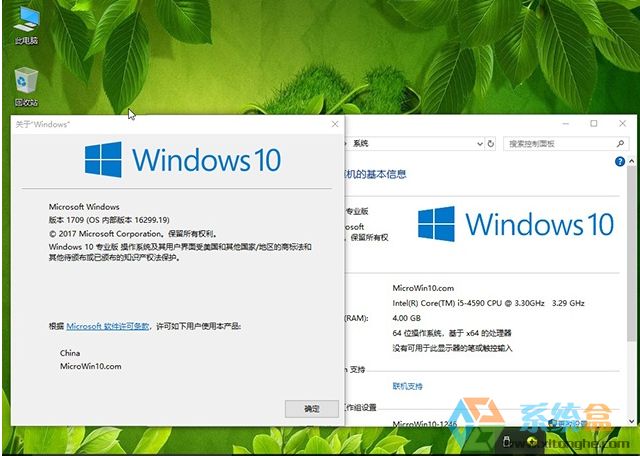The height and width of the screenshot is (456, 640).
Task: Click MicroWin10.com licensee in About dialog
Action: tap(91, 367)
